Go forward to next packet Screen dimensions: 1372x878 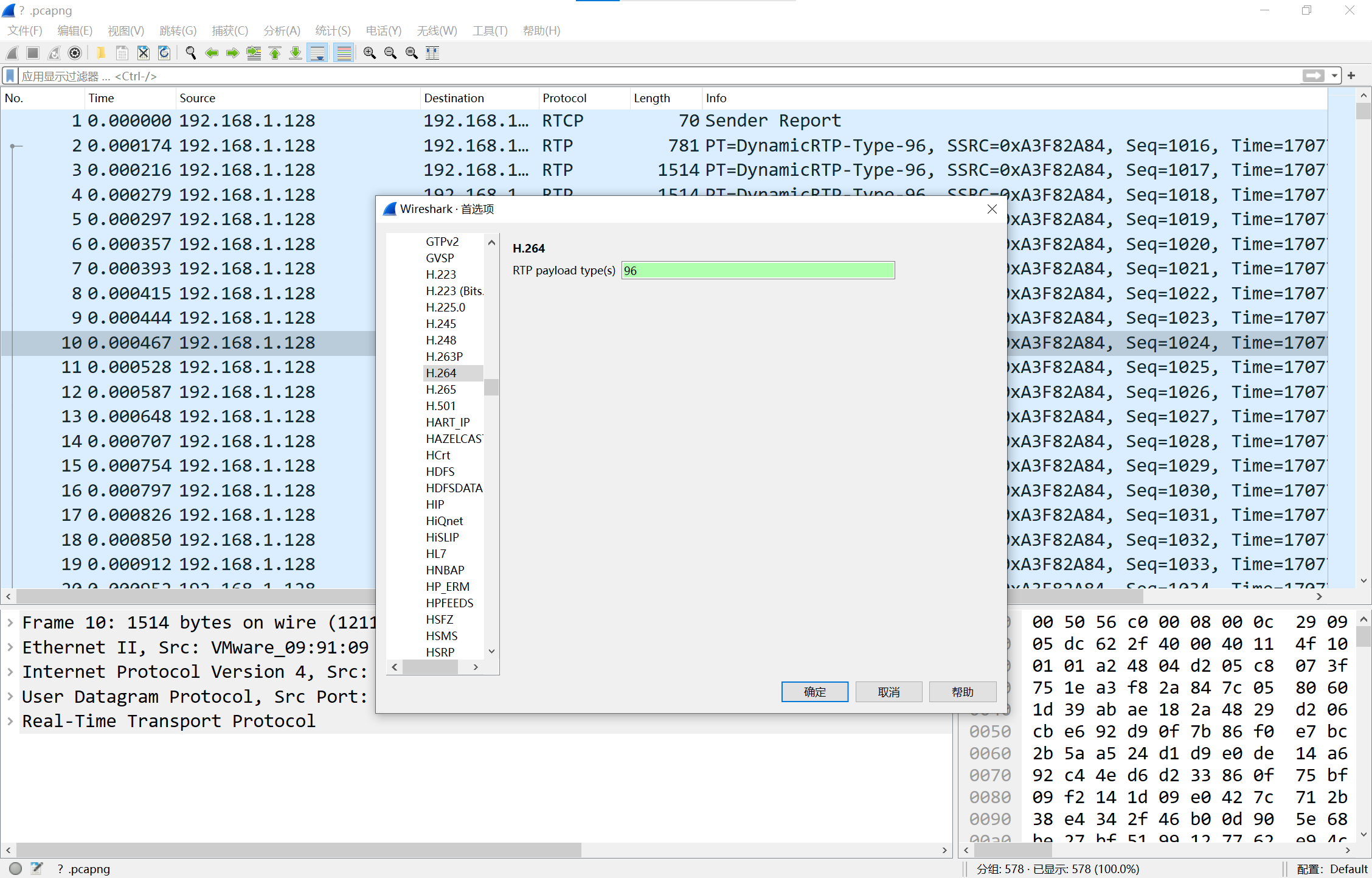point(232,53)
